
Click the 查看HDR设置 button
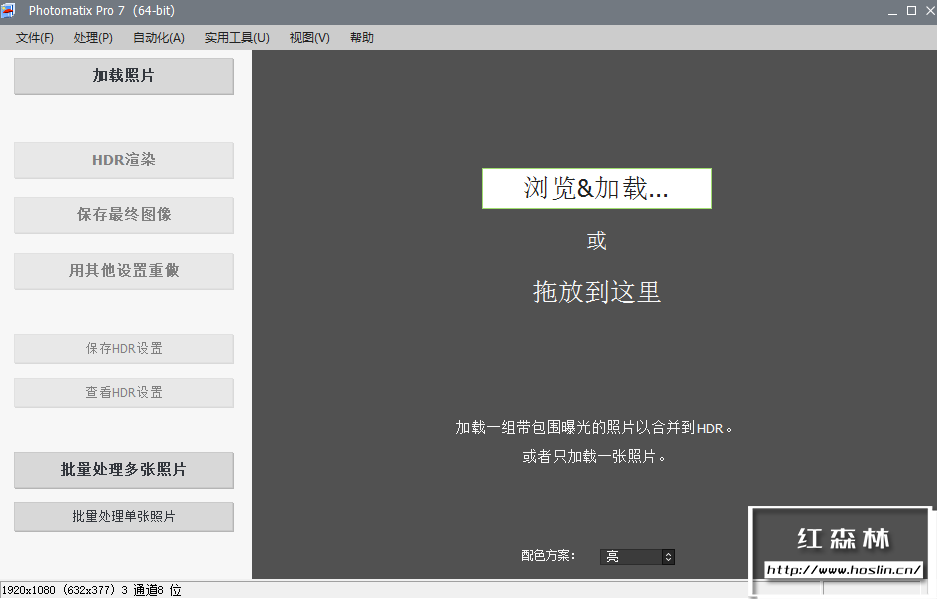124,393
